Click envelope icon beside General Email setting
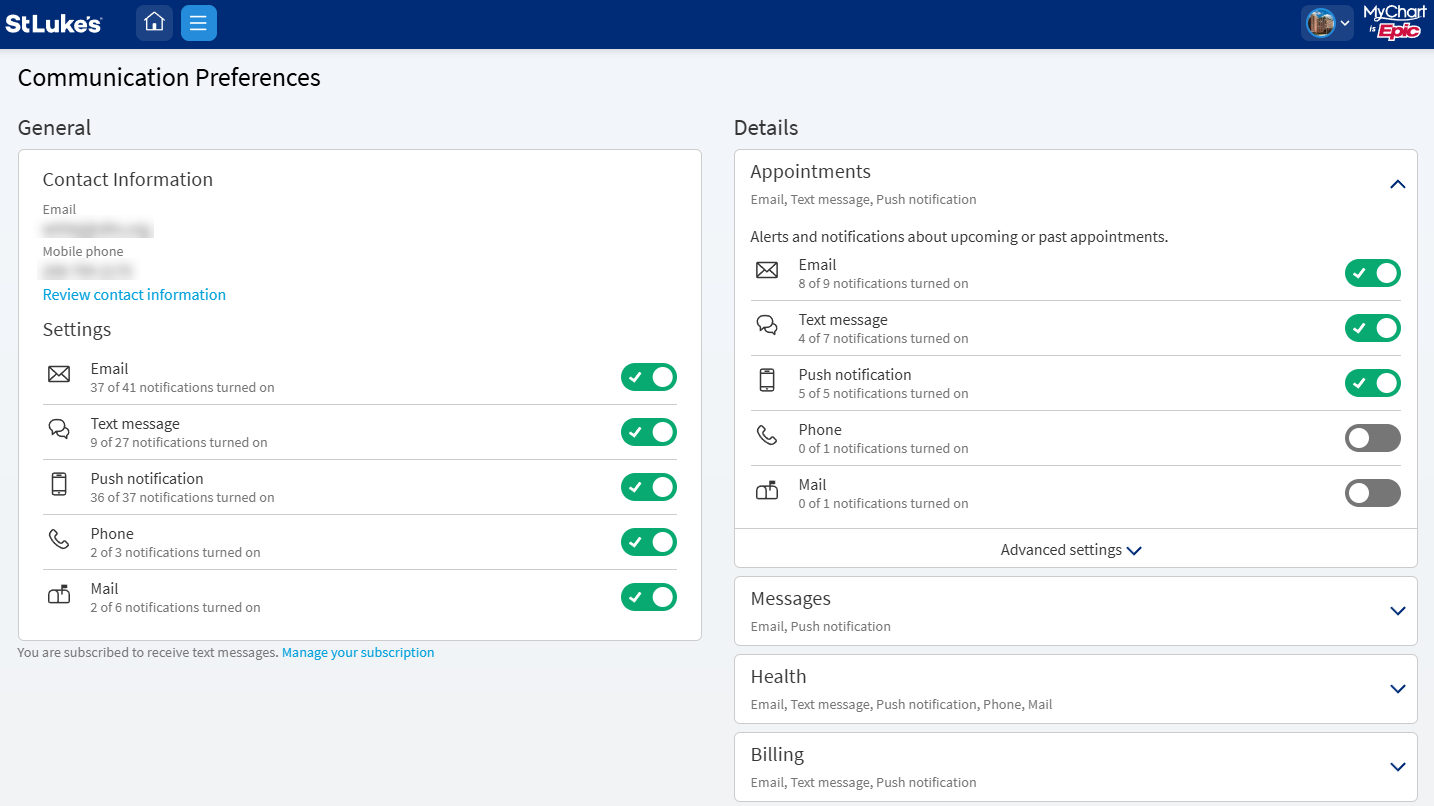Viewport: 1434px width, 806px height. [x=59, y=375]
